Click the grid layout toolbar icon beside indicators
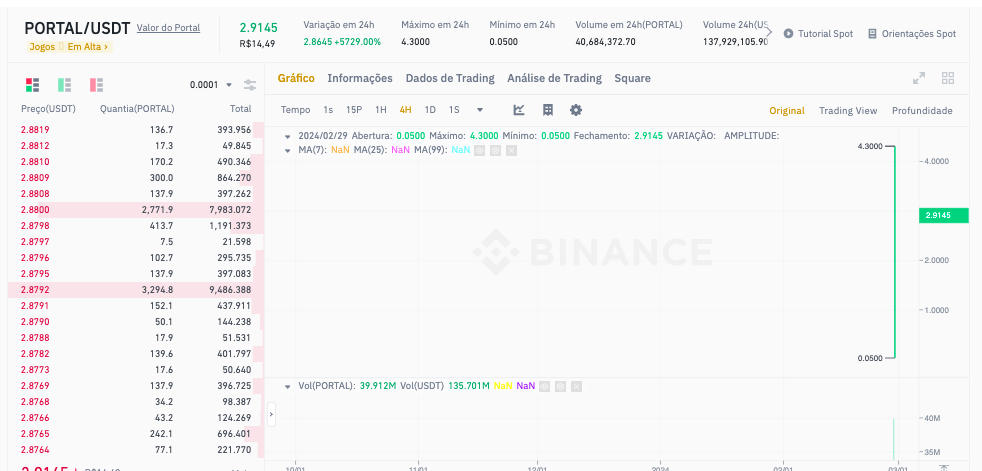This screenshot has height=471, width=982. [x=547, y=110]
